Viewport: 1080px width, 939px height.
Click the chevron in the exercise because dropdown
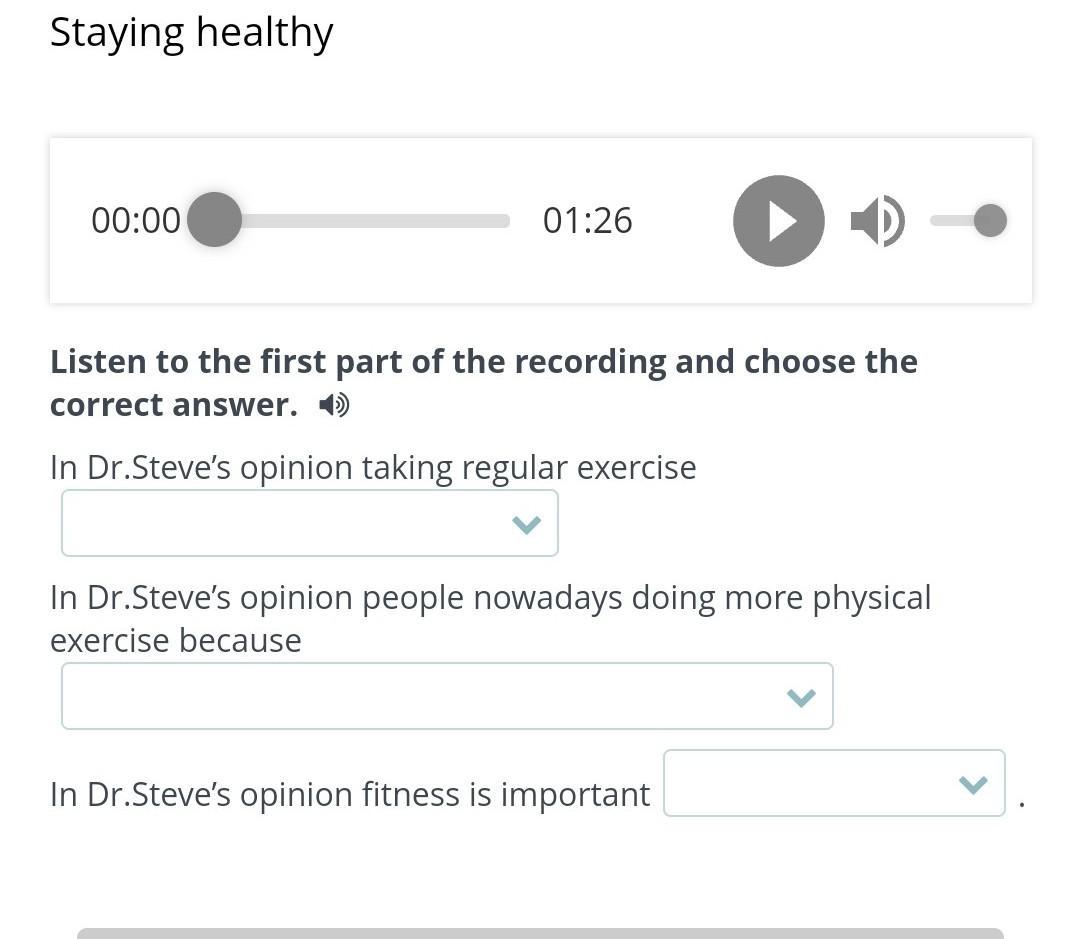pos(801,698)
